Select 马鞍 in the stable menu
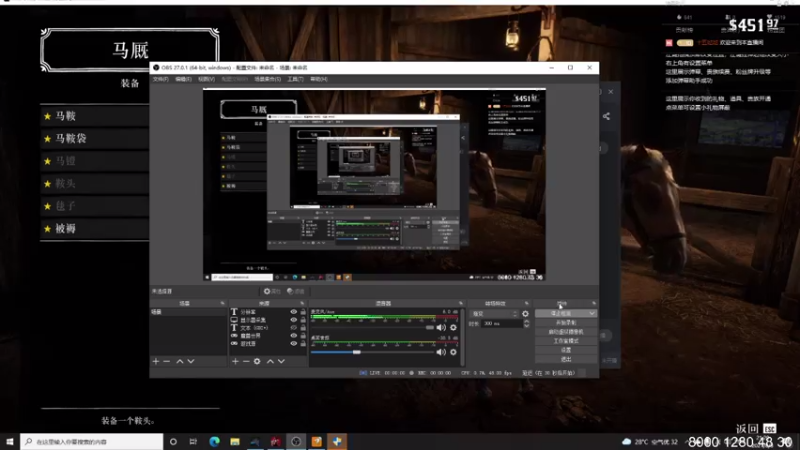This screenshot has height=450, width=800. click(x=95, y=116)
